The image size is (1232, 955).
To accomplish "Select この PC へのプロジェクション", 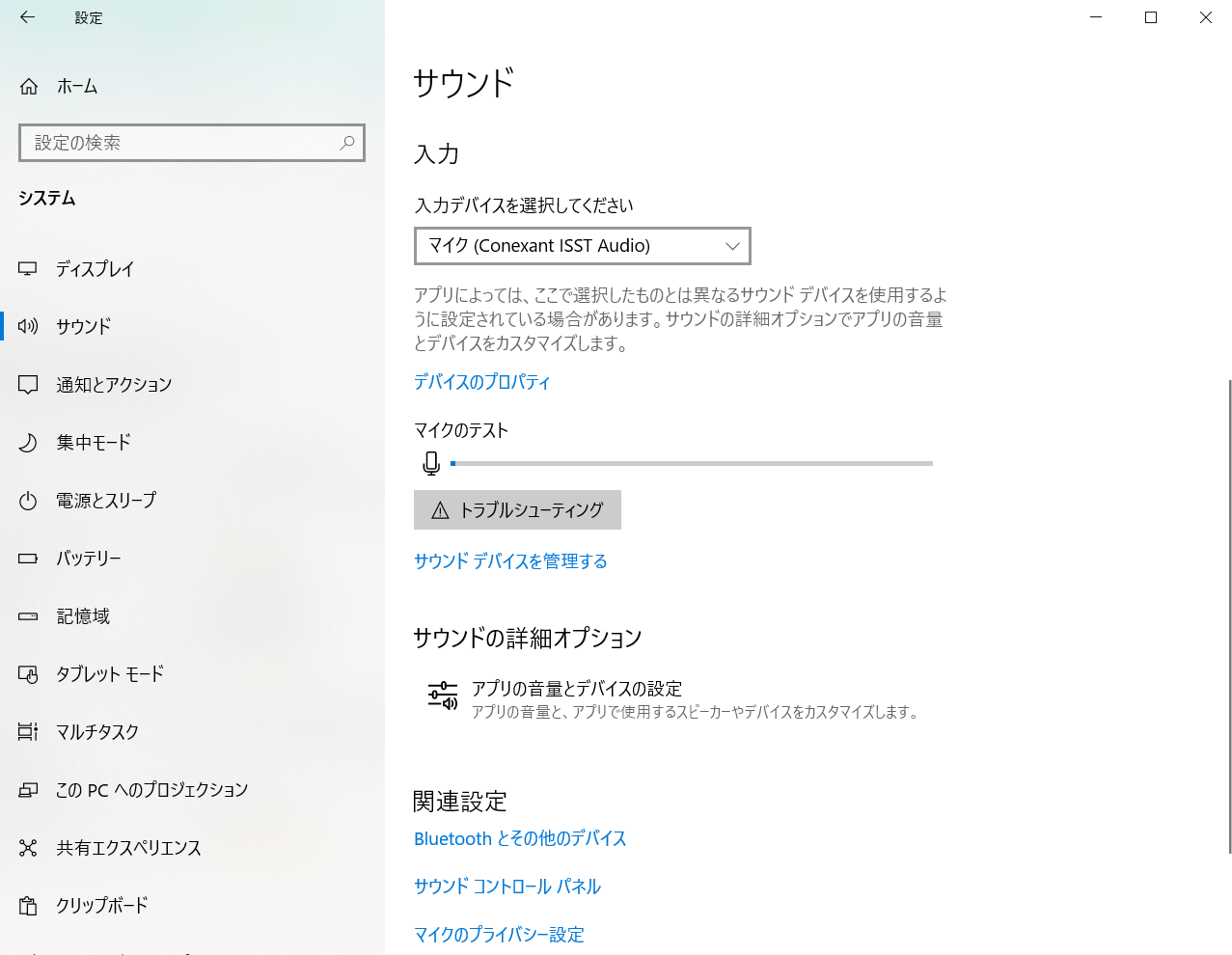I will [192, 789].
